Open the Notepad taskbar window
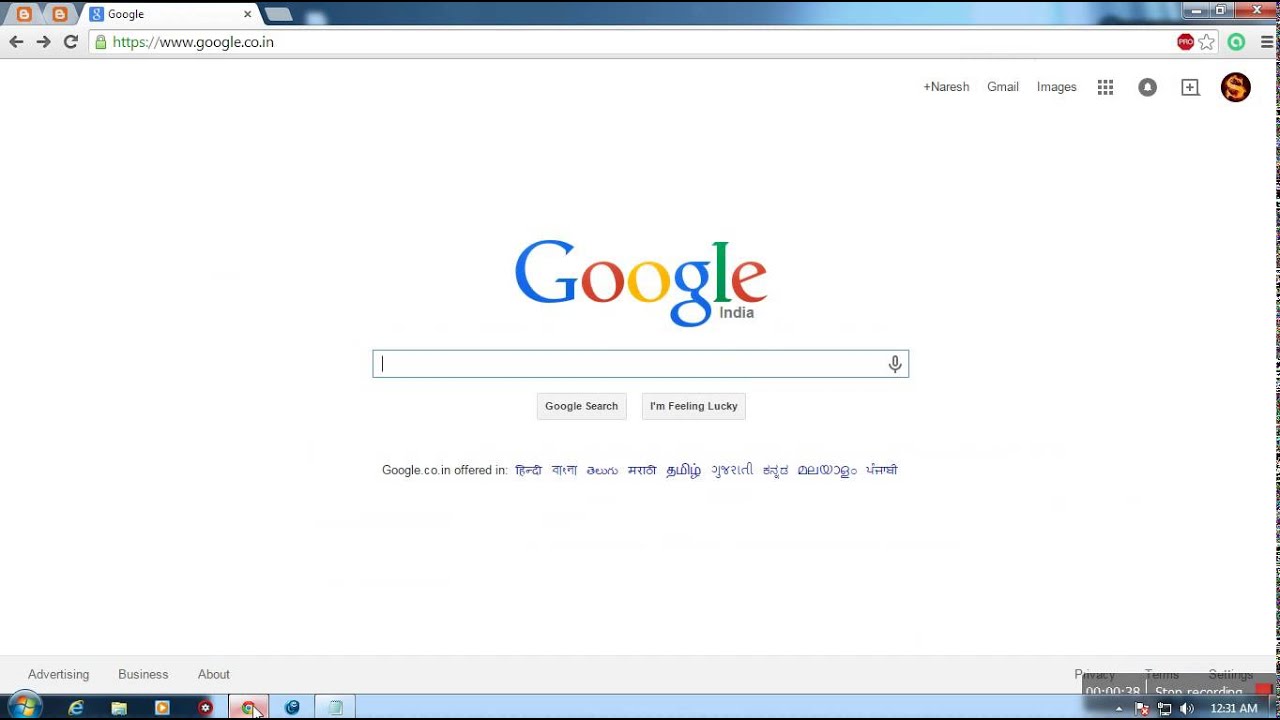The width and height of the screenshot is (1280, 720). [335, 708]
